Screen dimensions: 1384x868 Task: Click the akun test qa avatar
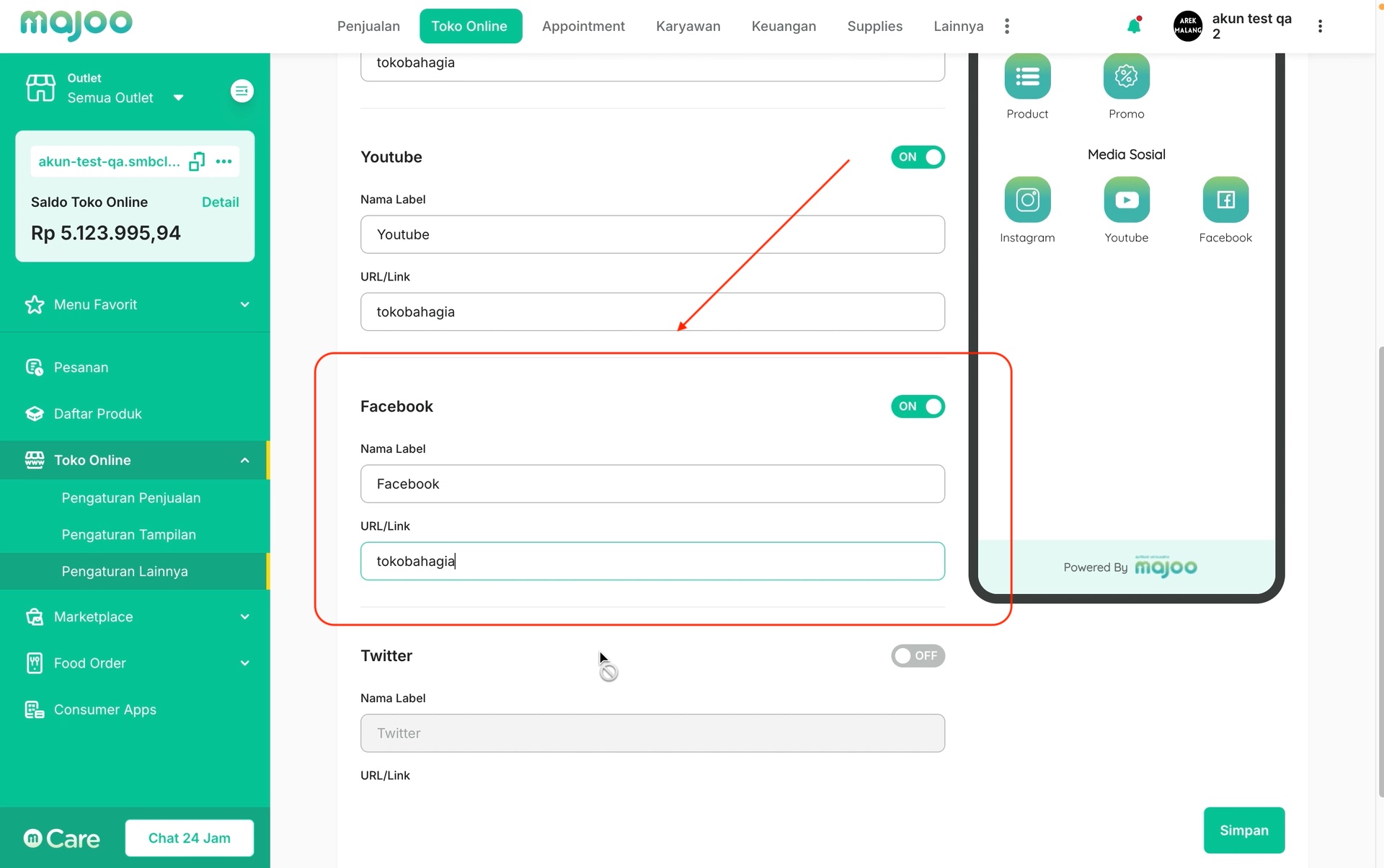[1188, 26]
